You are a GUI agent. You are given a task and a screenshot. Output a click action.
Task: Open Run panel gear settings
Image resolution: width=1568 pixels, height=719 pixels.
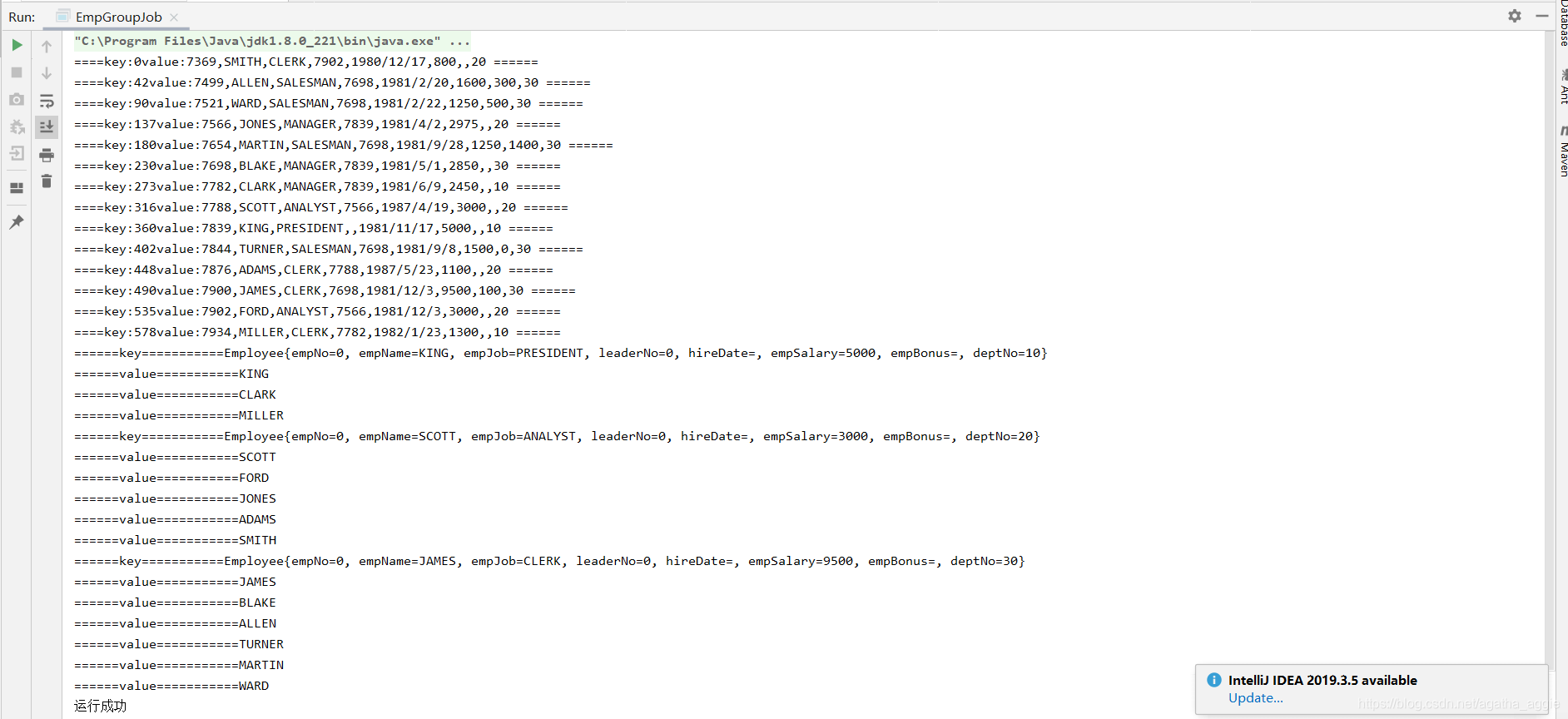(1515, 16)
